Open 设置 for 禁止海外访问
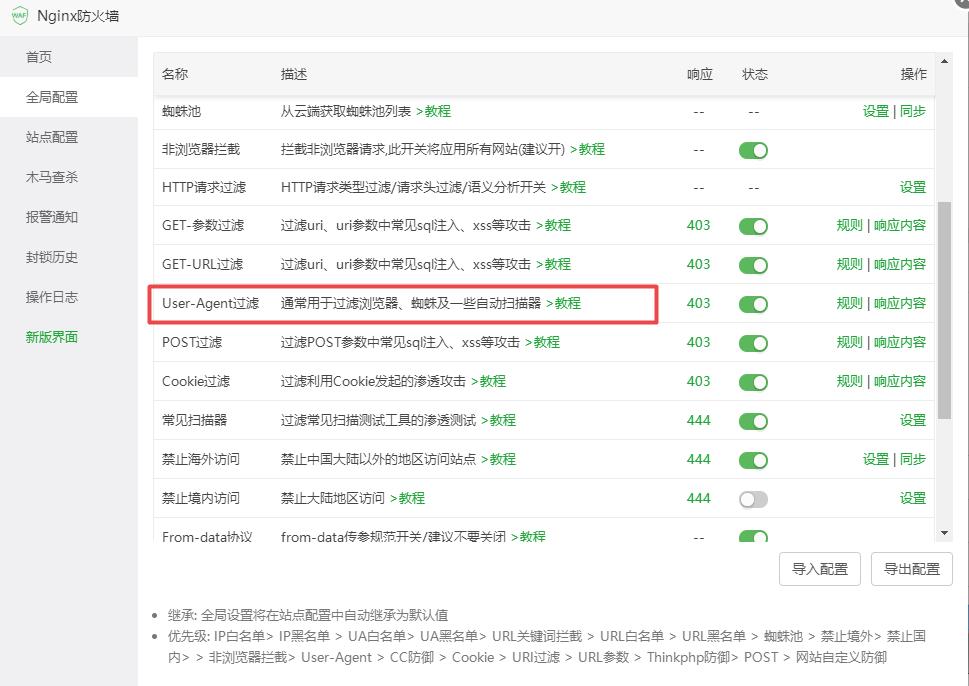969x686 pixels. [x=876, y=459]
